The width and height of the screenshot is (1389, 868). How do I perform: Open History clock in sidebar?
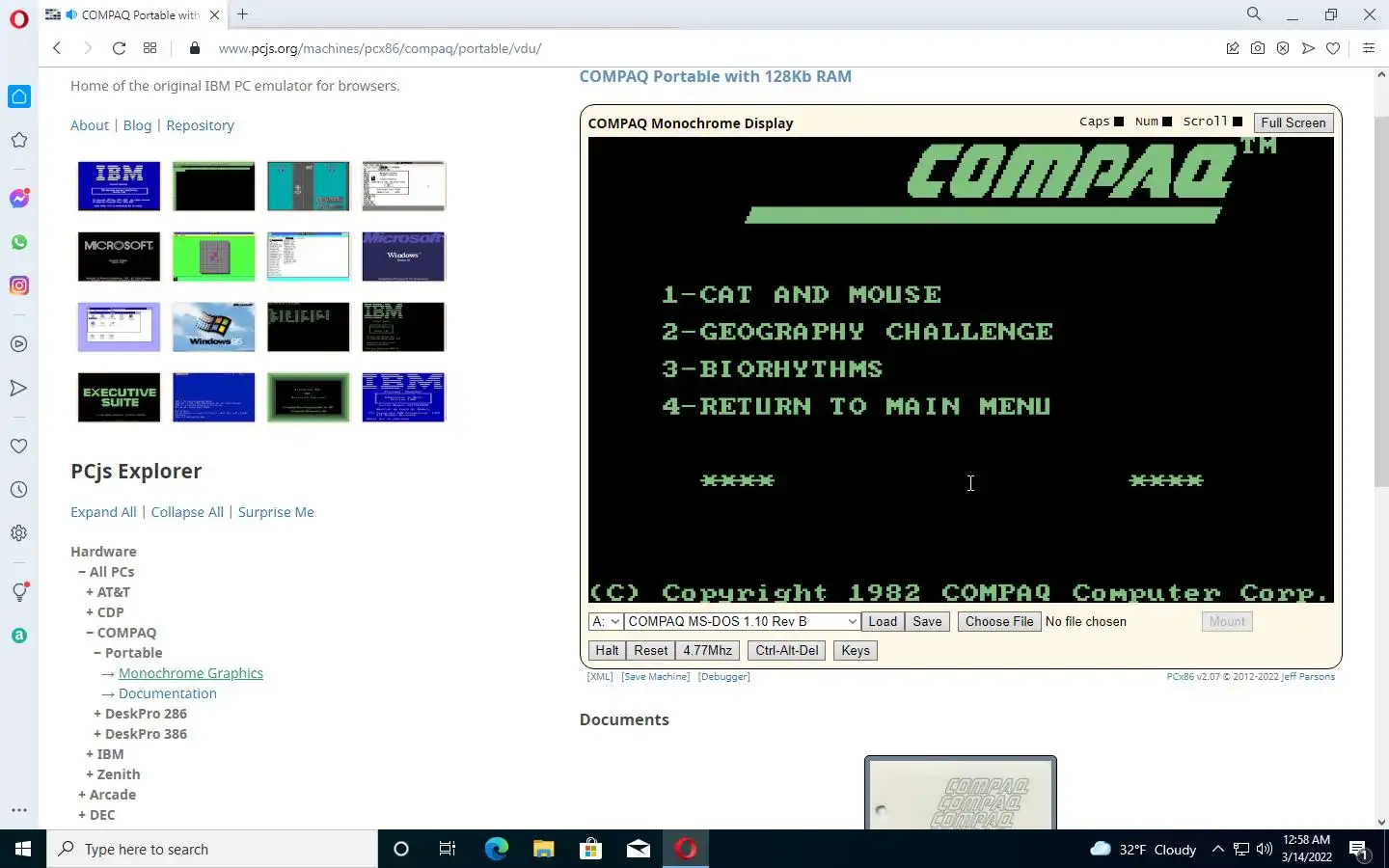click(x=19, y=490)
